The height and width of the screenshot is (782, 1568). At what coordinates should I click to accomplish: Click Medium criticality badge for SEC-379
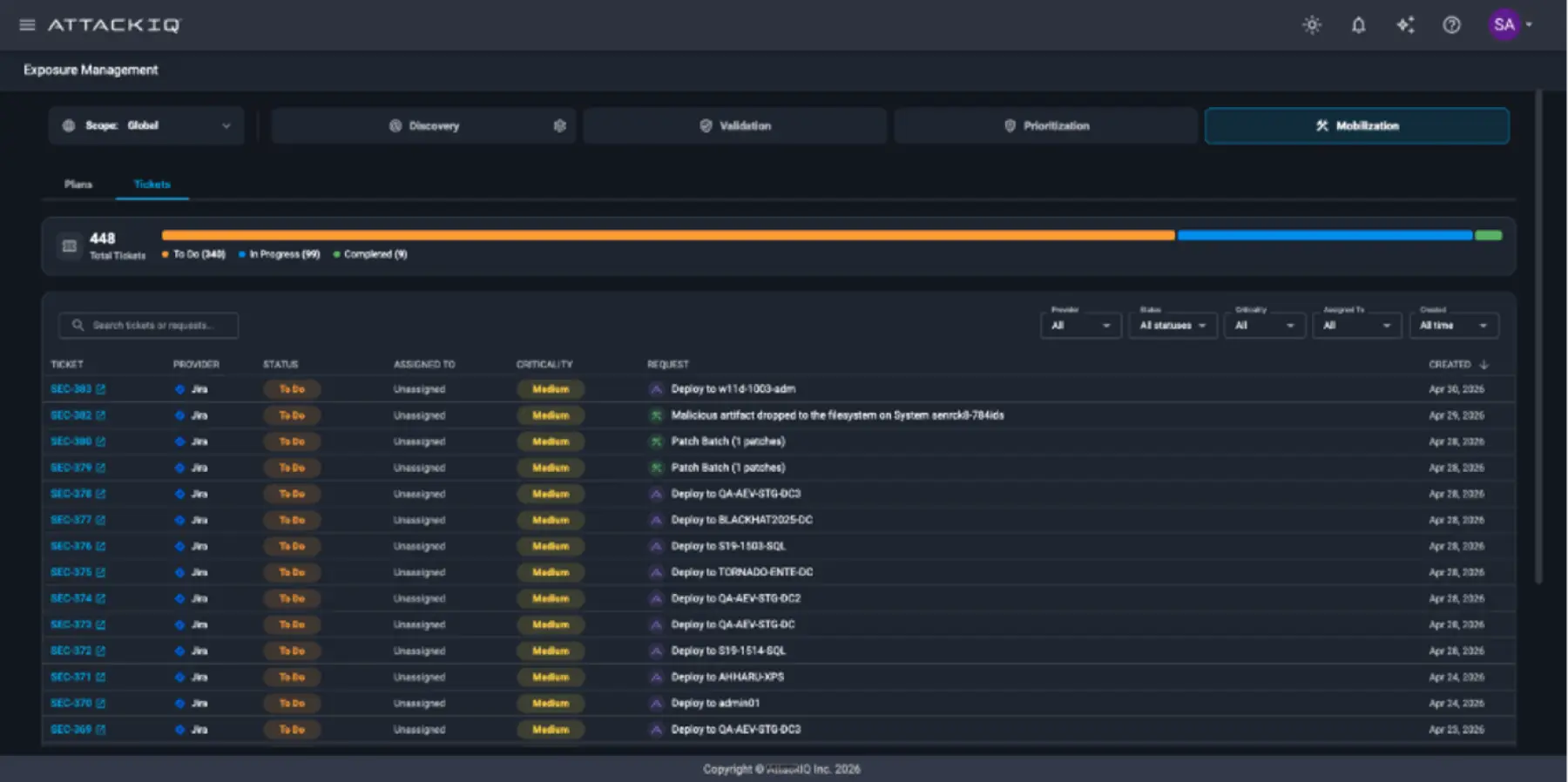[x=551, y=468]
